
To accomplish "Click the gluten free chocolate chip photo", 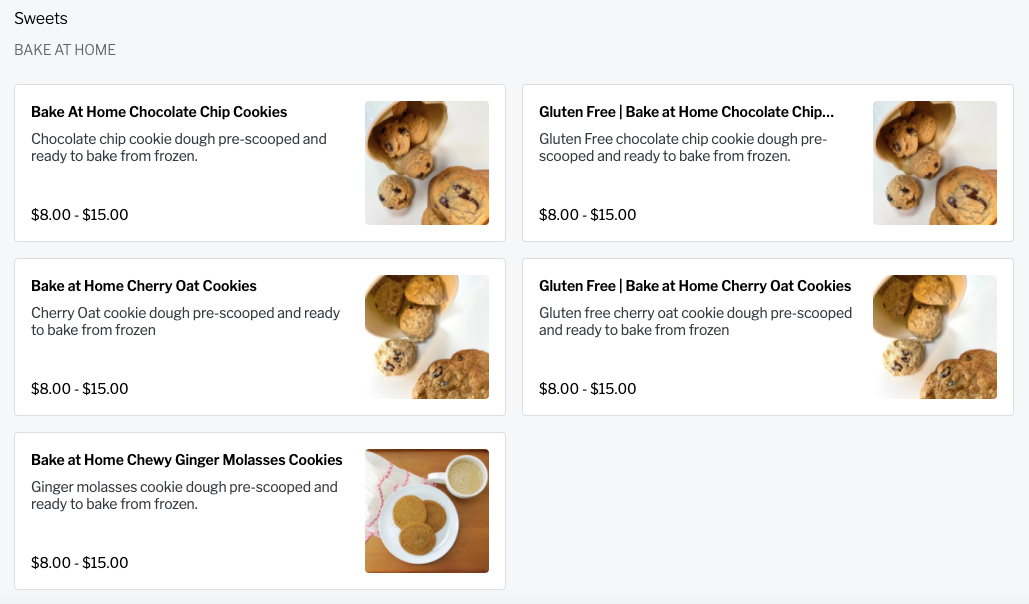I will coord(934,163).
